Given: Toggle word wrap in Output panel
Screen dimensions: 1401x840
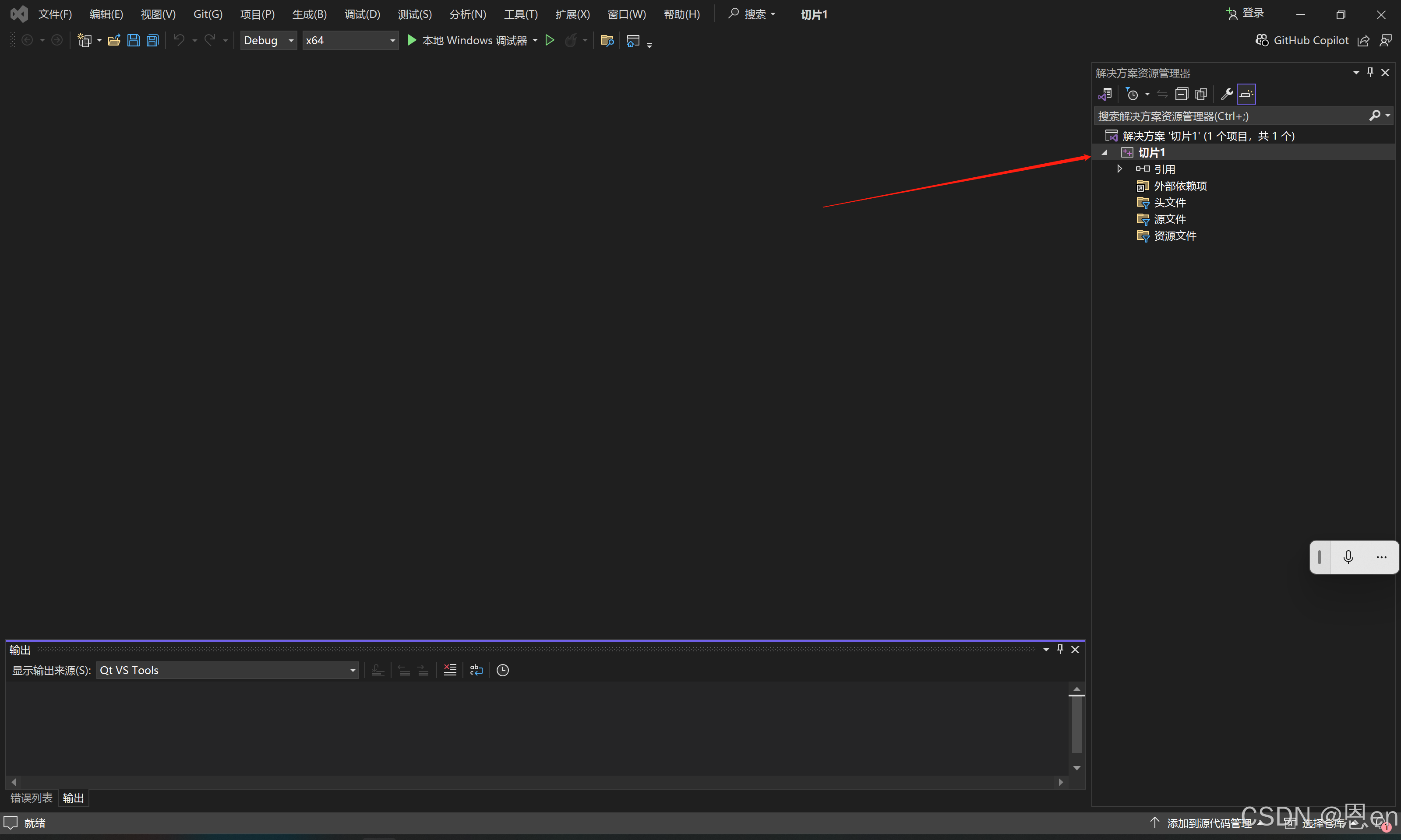Looking at the screenshot, I should tap(476, 670).
